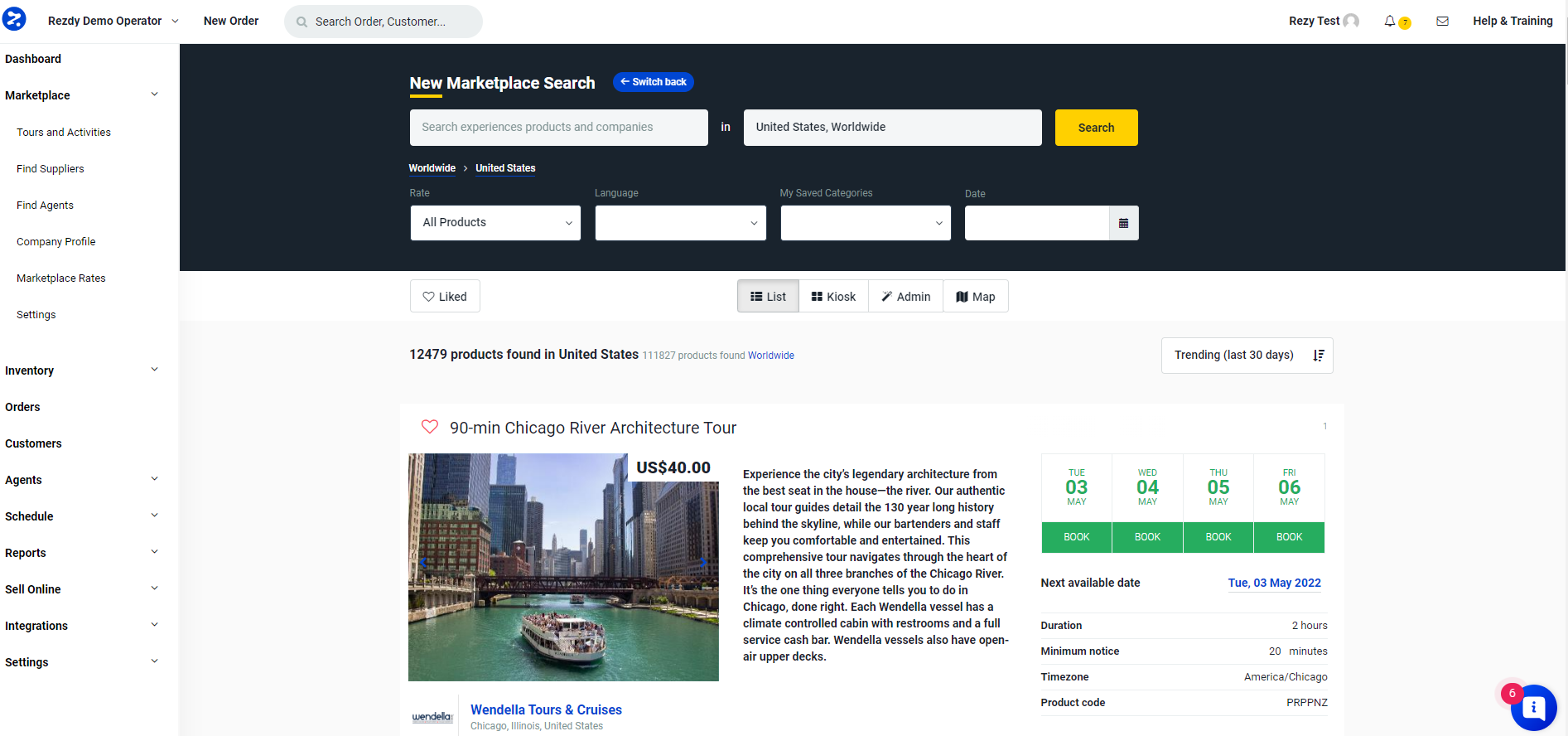Viewport: 1568px width, 736px height.
Task: Switch to Kiosk view
Action: 833,296
